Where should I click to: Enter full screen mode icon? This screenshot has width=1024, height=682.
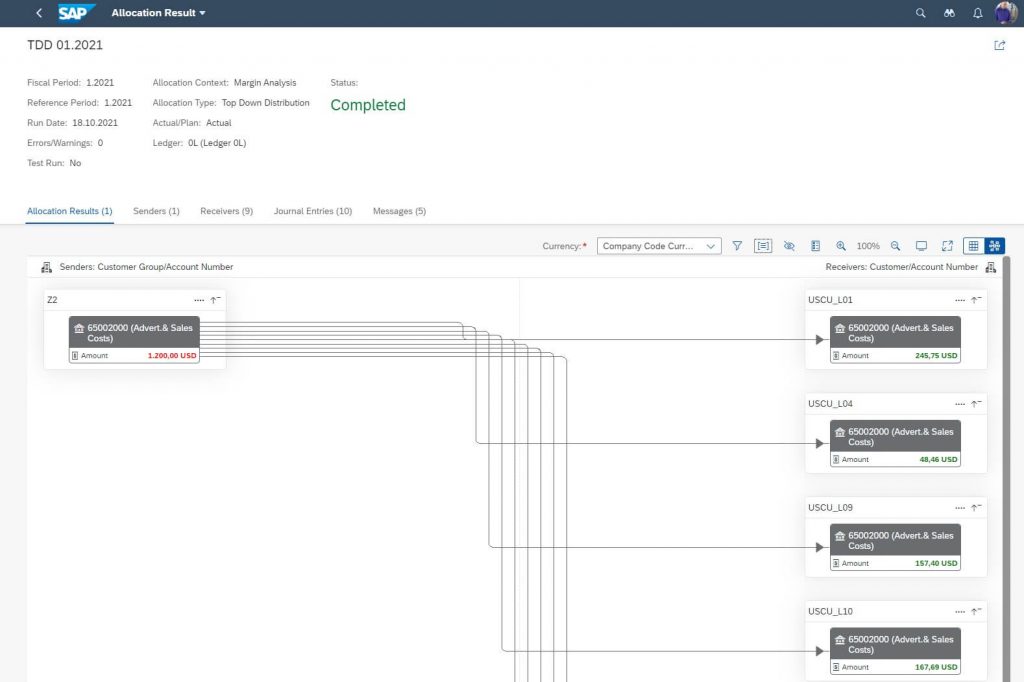[x=947, y=246]
